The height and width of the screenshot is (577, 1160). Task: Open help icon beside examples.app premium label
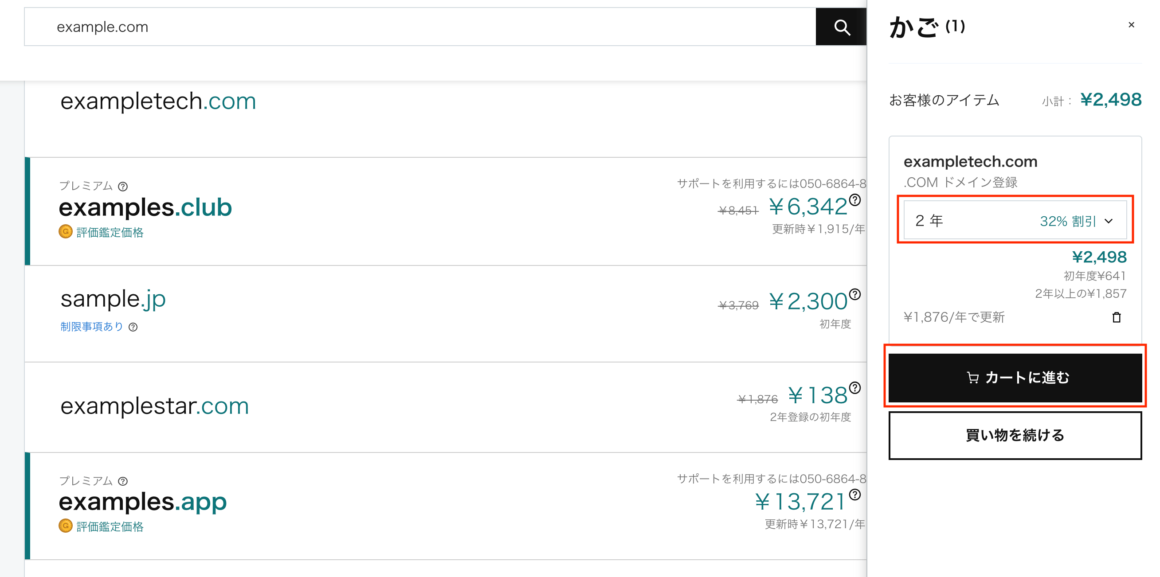[123, 481]
